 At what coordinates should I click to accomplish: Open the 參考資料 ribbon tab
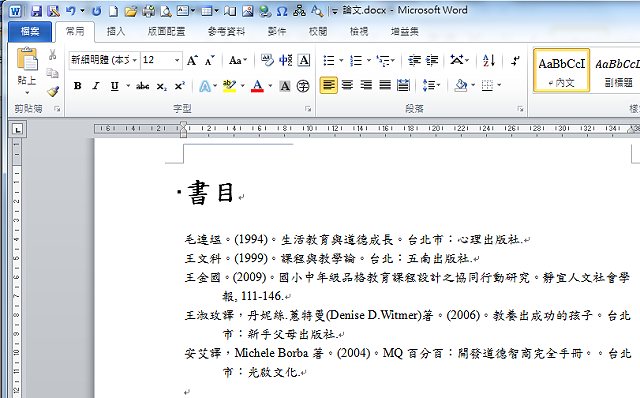point(227,31)
